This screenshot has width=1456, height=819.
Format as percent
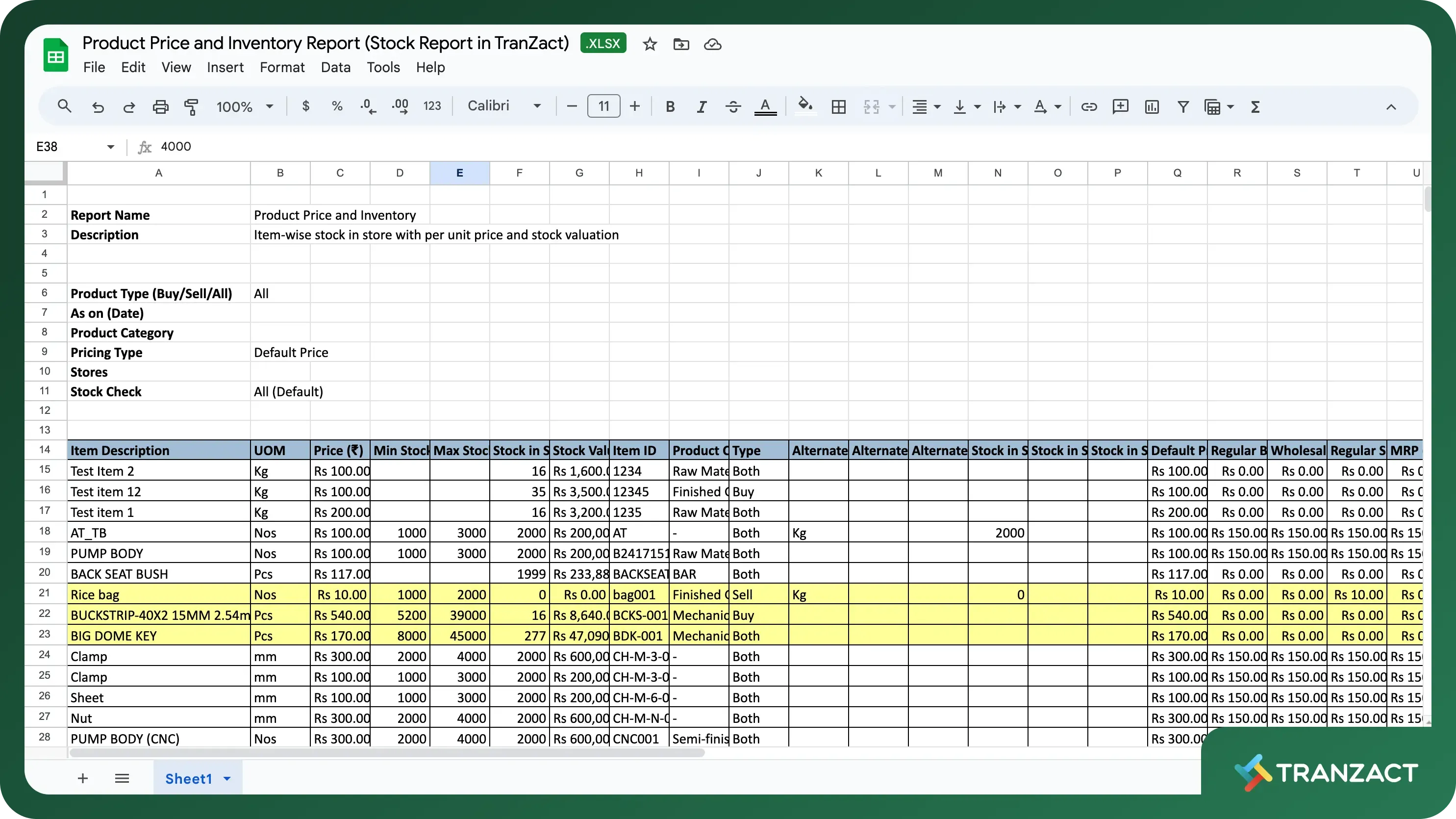[337, 106]
